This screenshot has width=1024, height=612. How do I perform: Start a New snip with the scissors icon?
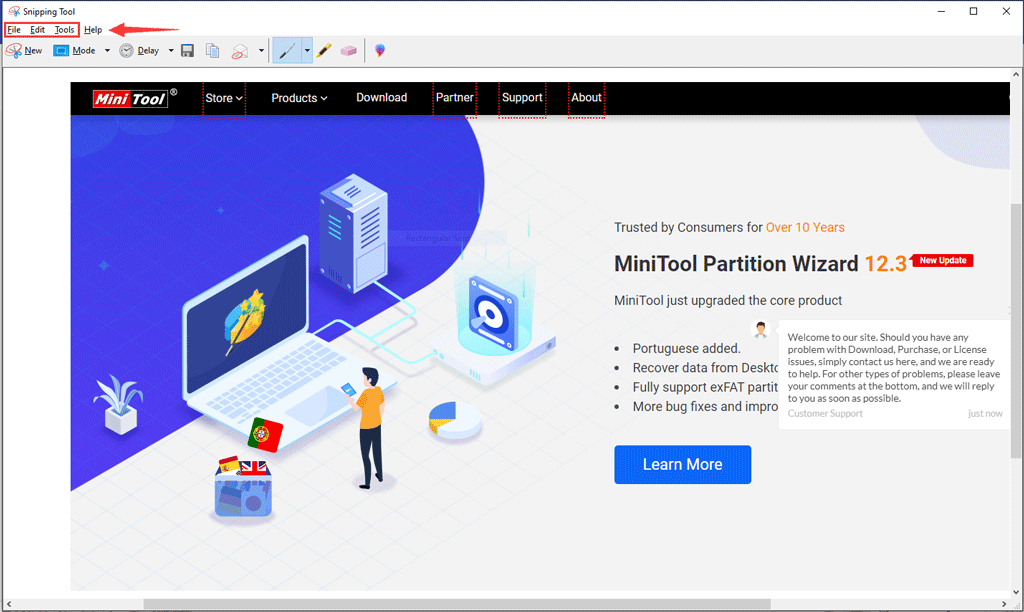(x=23, y=50)
